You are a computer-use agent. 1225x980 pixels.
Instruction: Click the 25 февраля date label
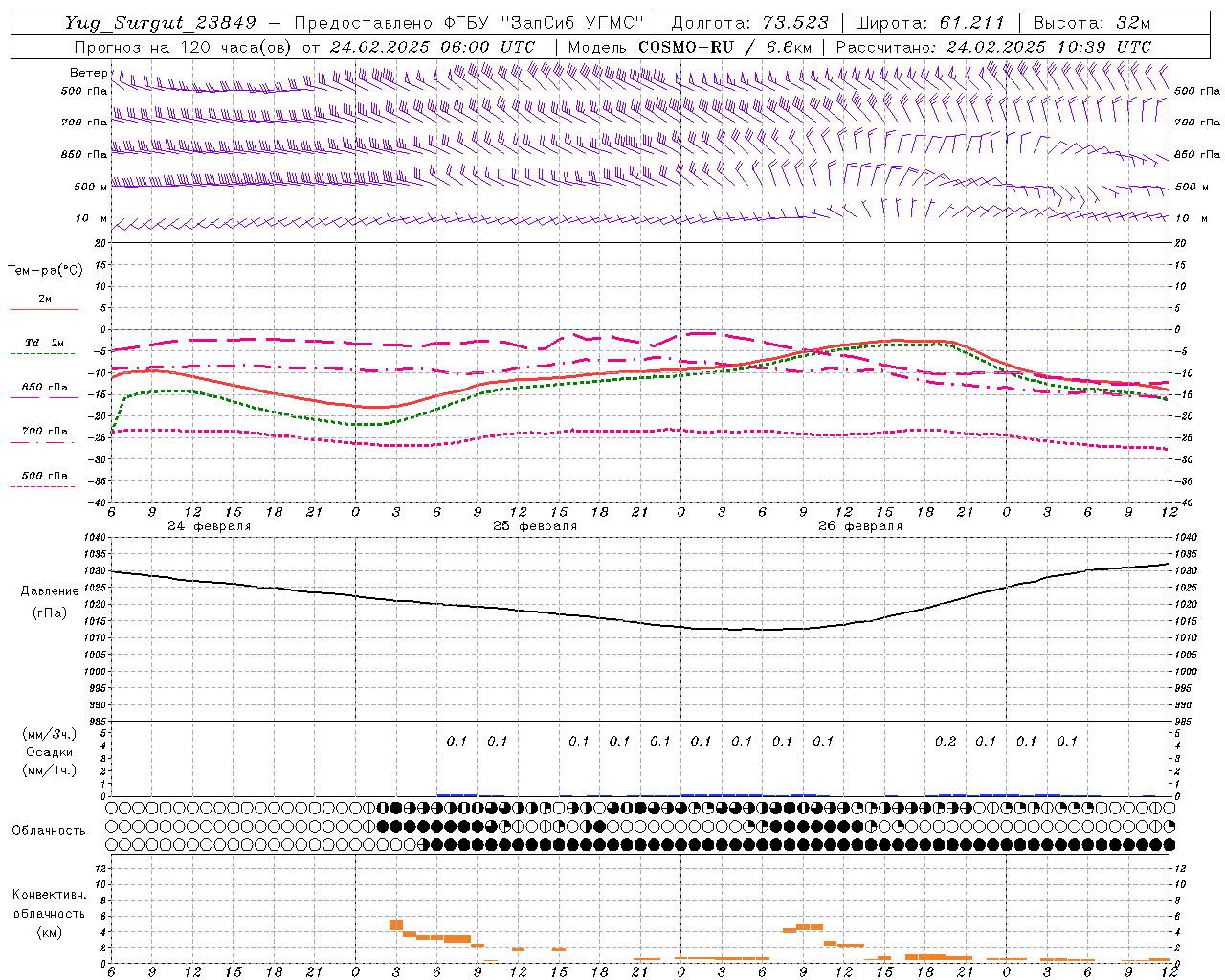tap(535, 526)
